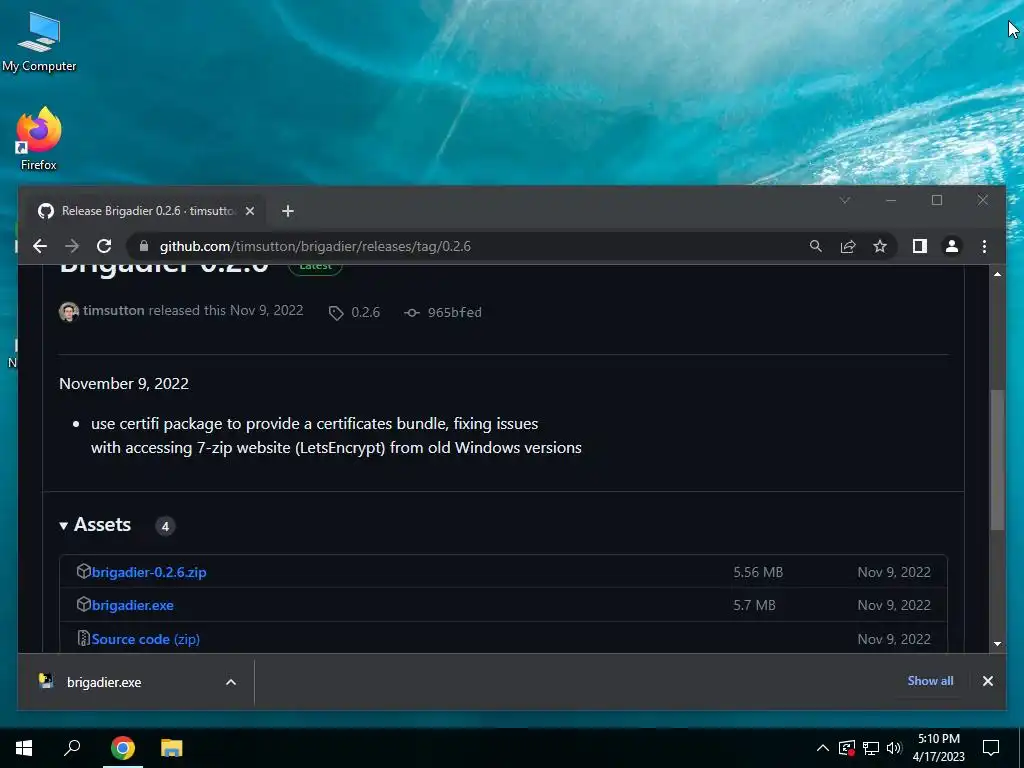Screen dimensions: 1024x768
Task: Go back in Chrome
Action: click(40, 246)
